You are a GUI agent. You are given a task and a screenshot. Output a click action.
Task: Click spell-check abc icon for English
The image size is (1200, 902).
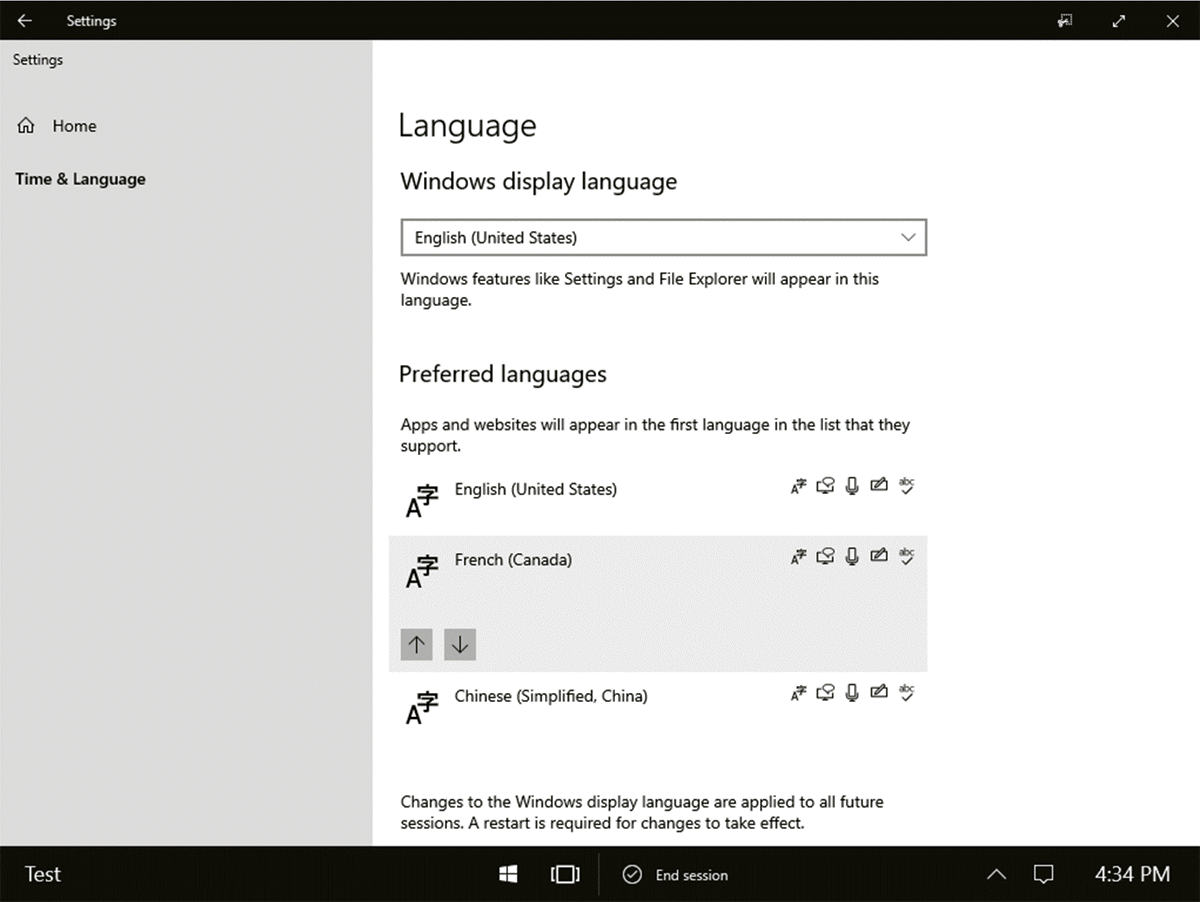907,486
